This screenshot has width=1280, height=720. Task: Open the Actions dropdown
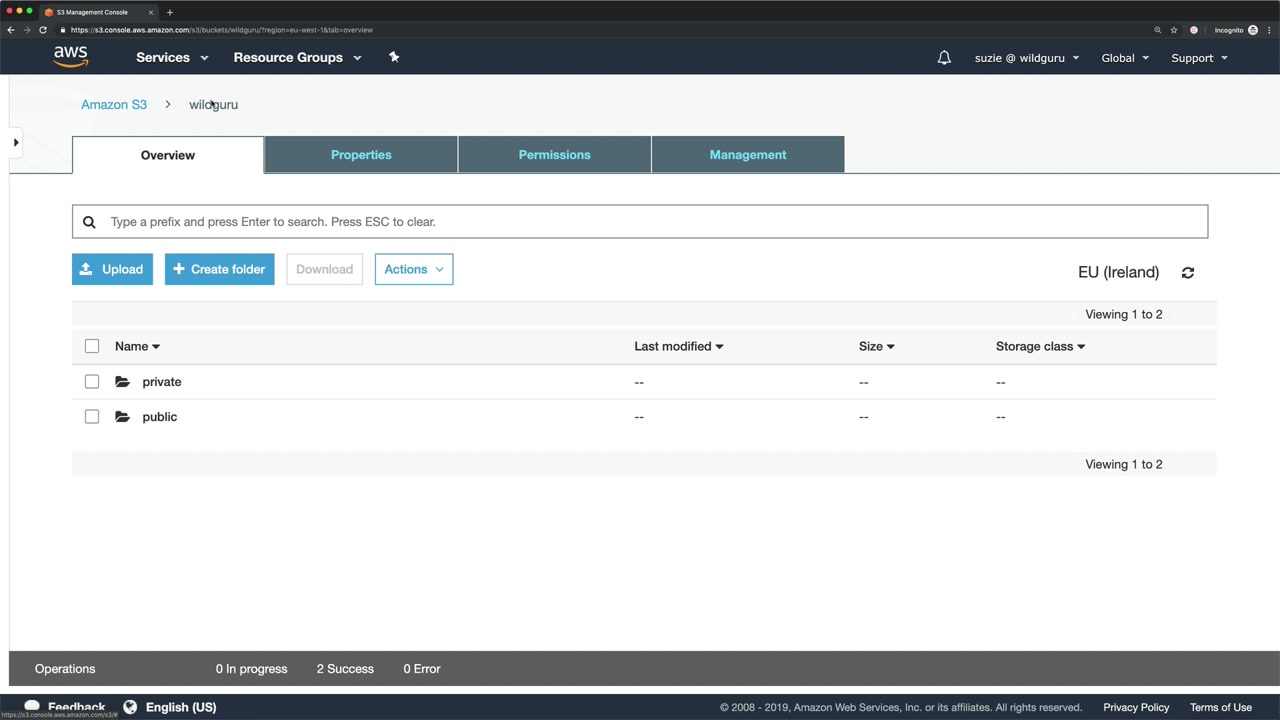414,269
